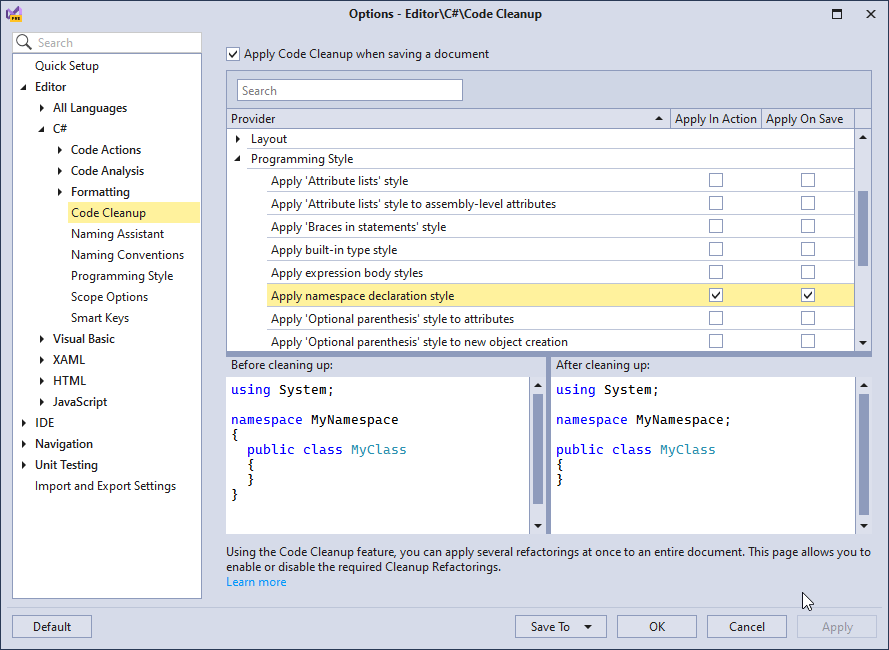Image resolution: width=889 pixels, height=650 pixels.
Task: Enable 'Apply built-in type style' on save
Action: pyautogui.click(x=807, y=249)
